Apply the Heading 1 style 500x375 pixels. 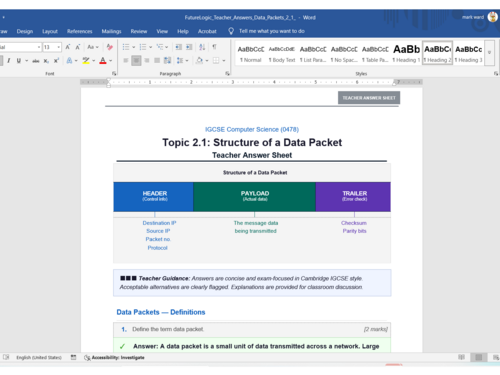pos(406,53)
